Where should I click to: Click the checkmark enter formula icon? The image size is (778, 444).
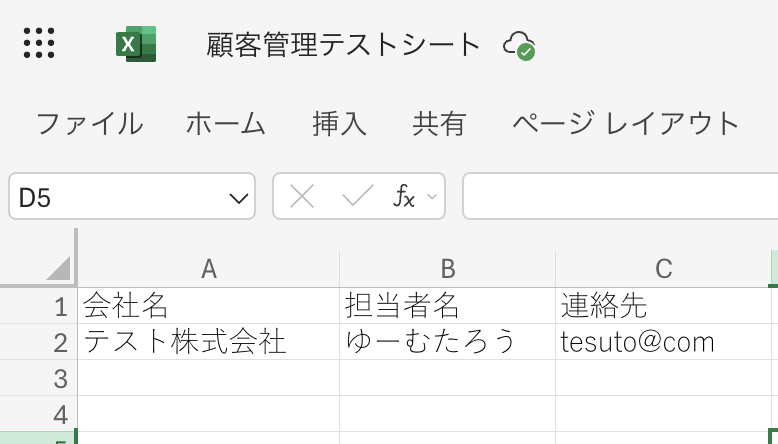coord(357,196)
